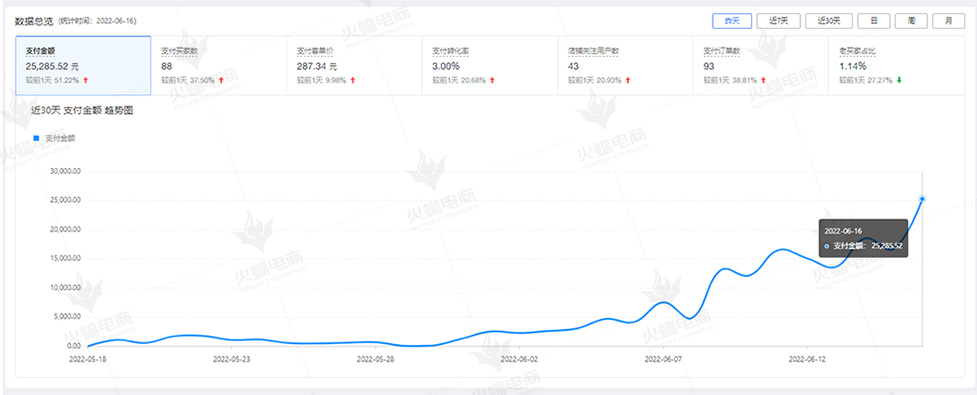Click the red up arrow beside 20.68%

pyautogui.click(x=492, y=80)
